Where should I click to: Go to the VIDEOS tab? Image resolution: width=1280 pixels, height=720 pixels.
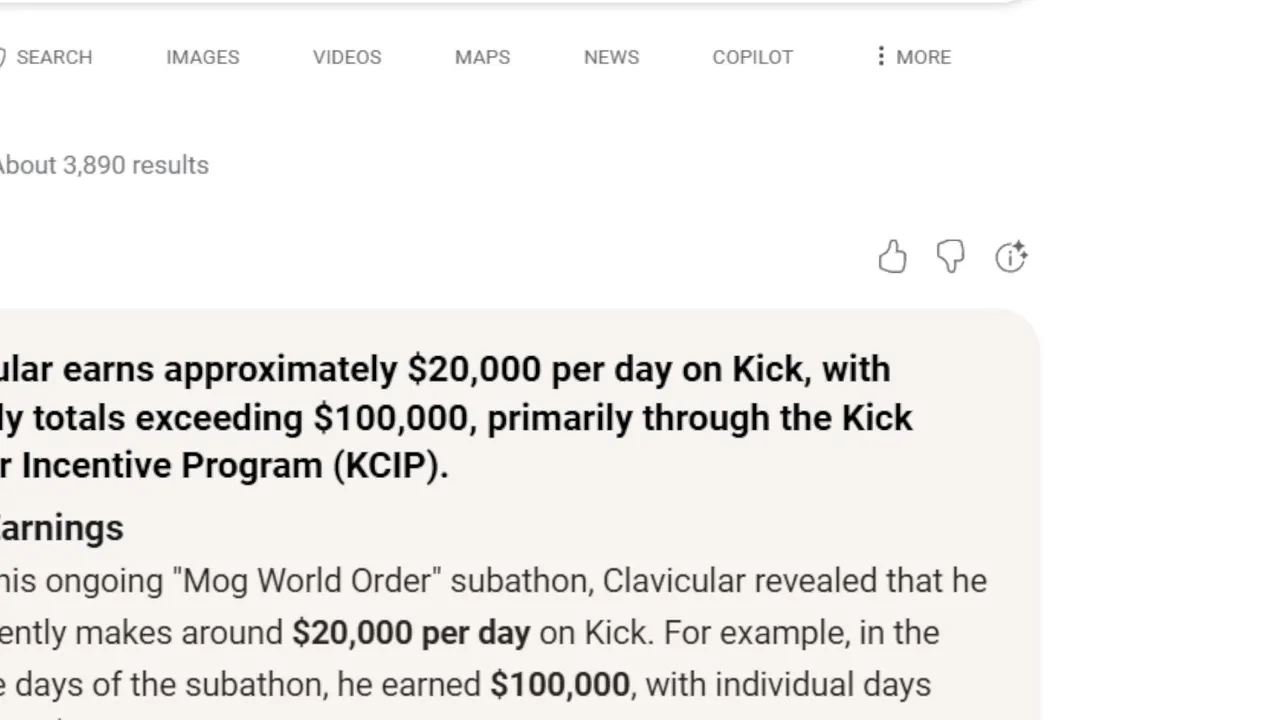(347, 57)
